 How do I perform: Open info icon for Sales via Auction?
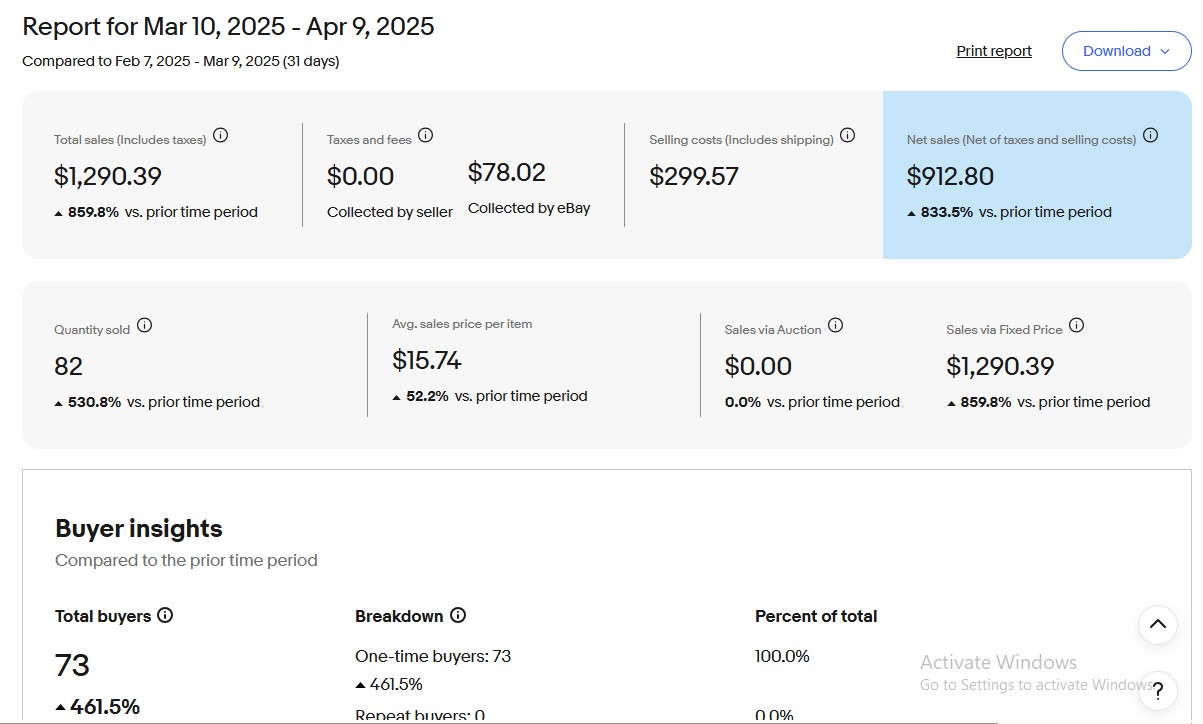tap(836, 325)
